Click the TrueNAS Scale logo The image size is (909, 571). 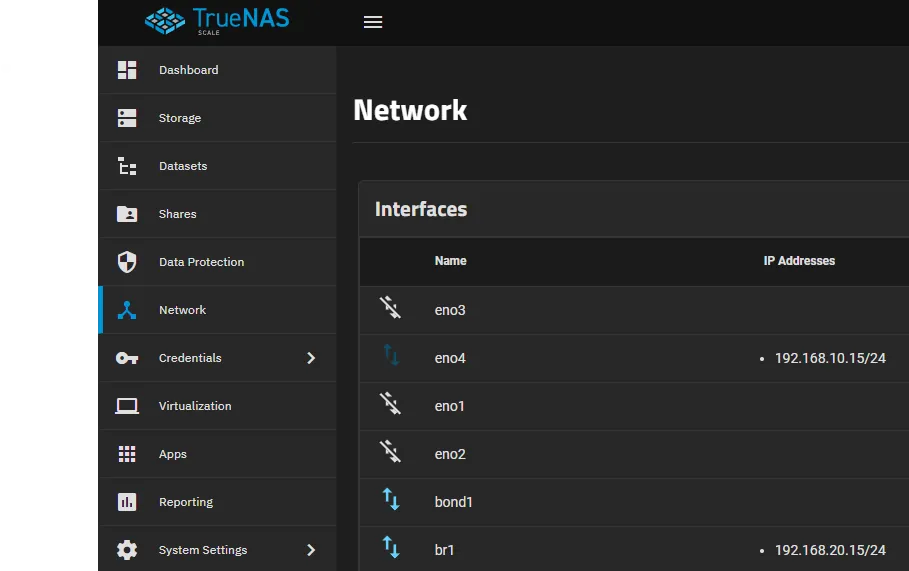point(216,21)
